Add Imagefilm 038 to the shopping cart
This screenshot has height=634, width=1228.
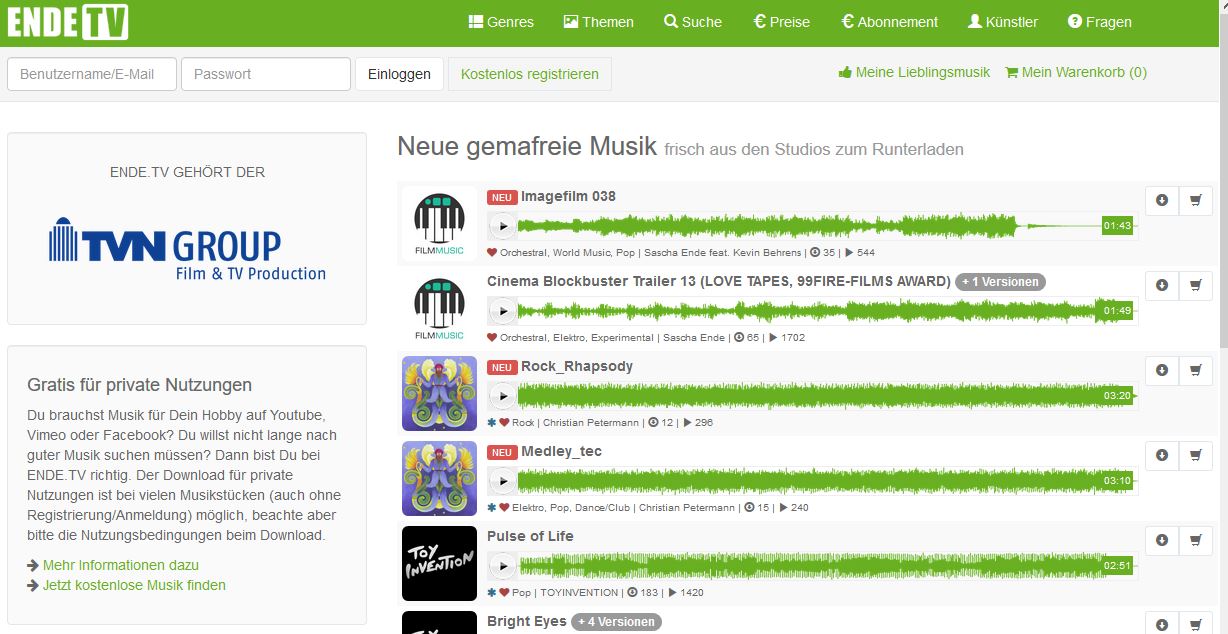point(1195,200)
